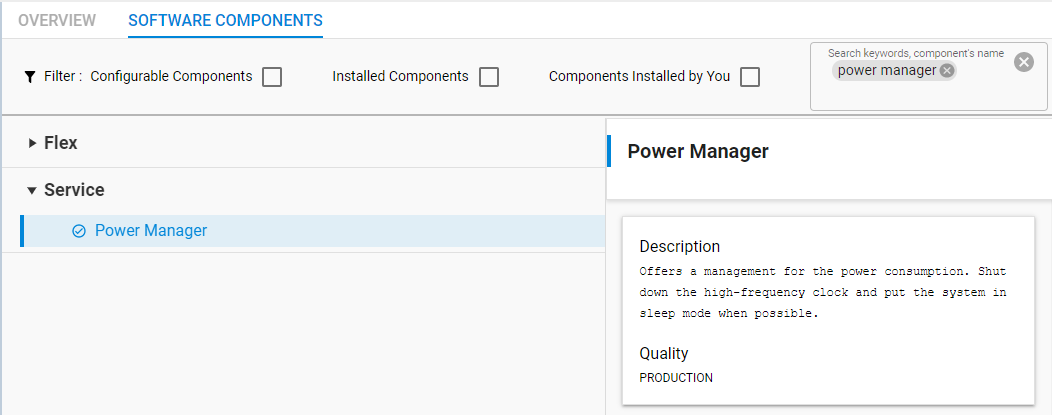Select the Flex category label
The height and width of the screenshot is (415, 1052).
pos(60,143)
